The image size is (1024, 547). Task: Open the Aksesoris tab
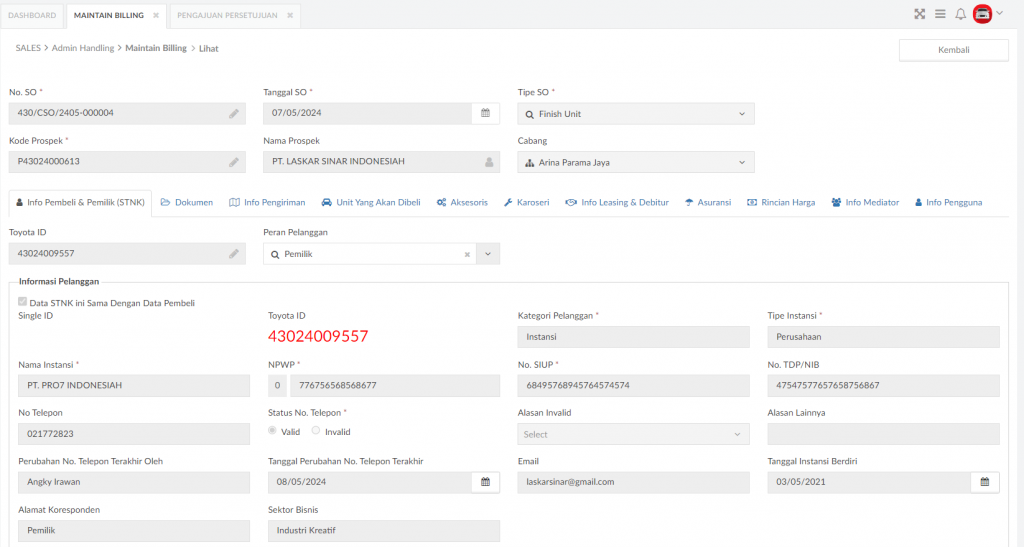[462, 202]
